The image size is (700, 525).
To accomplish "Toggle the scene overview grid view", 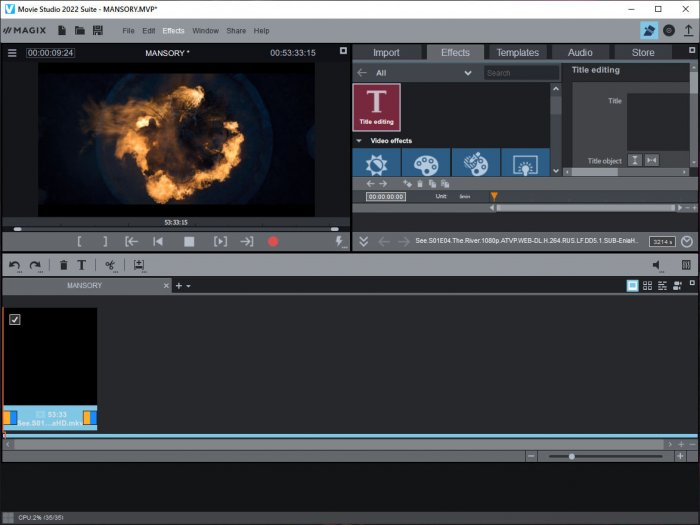I will [648, 286].
